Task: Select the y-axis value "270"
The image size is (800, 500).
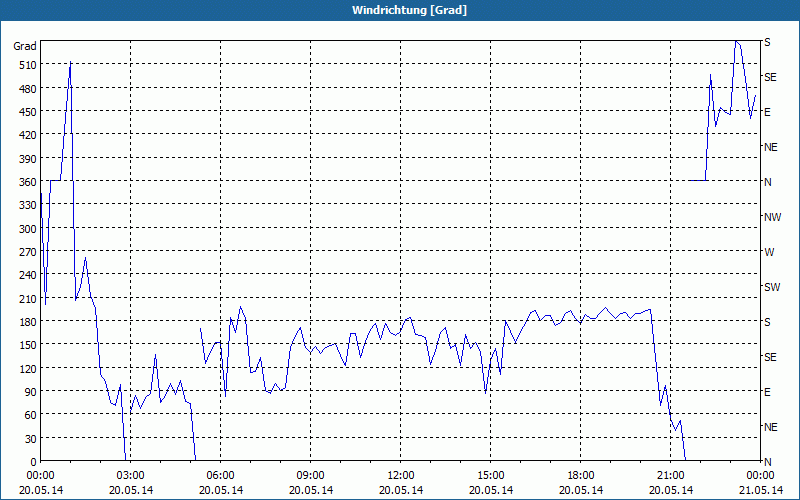Action: pyautogui.click(x=28, y=252)
